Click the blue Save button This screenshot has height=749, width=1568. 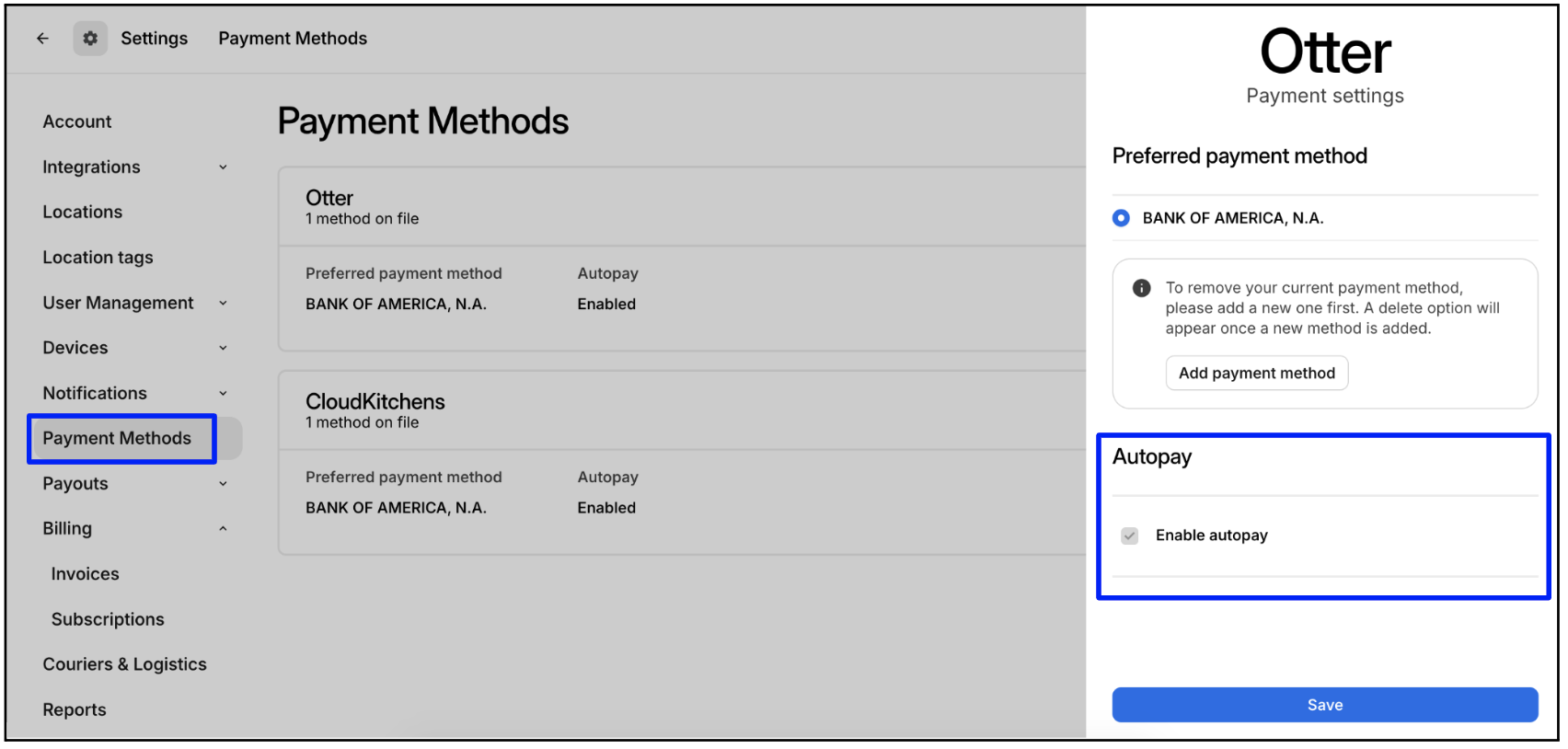click(x=1324, y=705)
